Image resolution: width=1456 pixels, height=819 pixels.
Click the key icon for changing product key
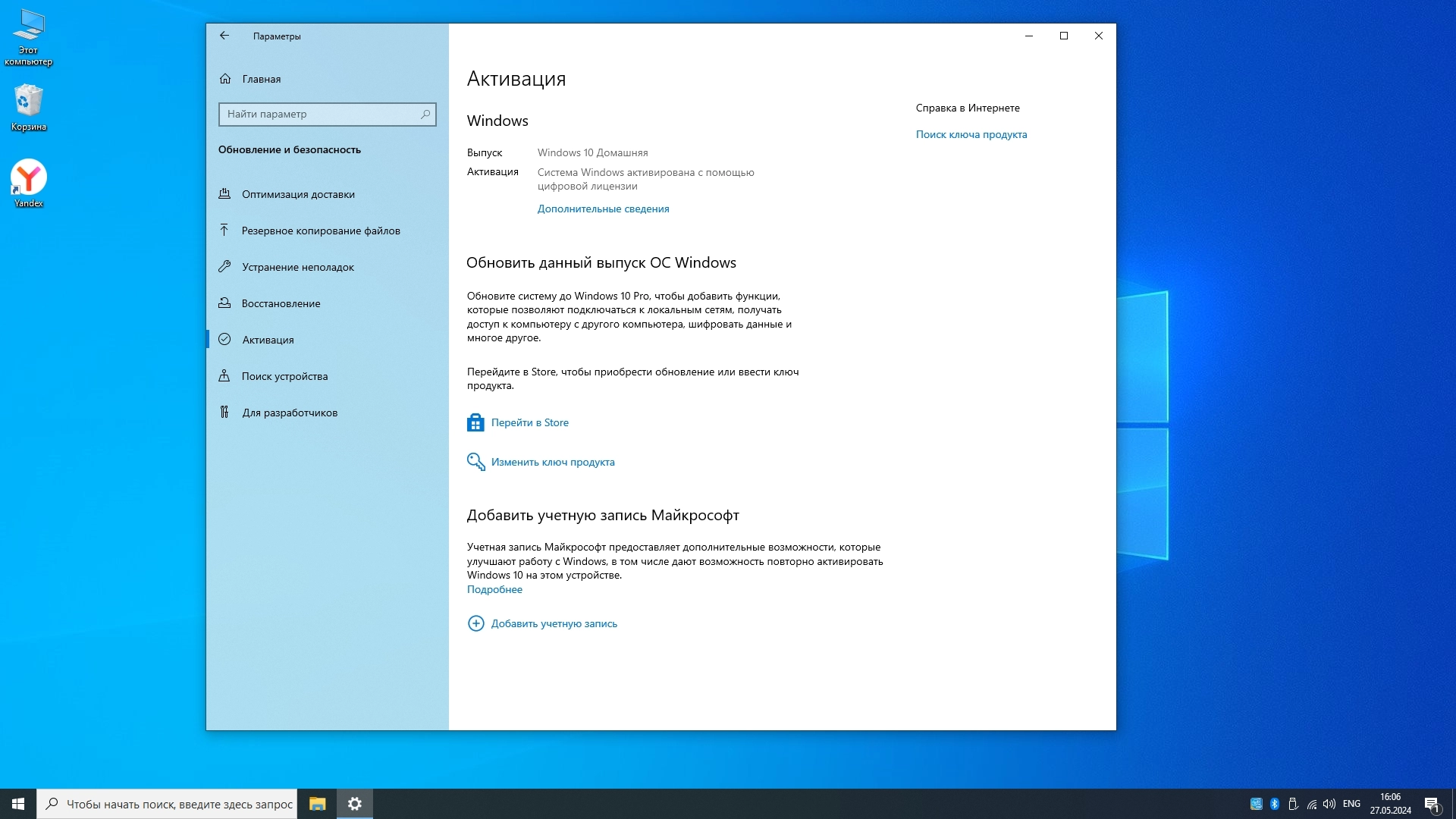[475, 462]
